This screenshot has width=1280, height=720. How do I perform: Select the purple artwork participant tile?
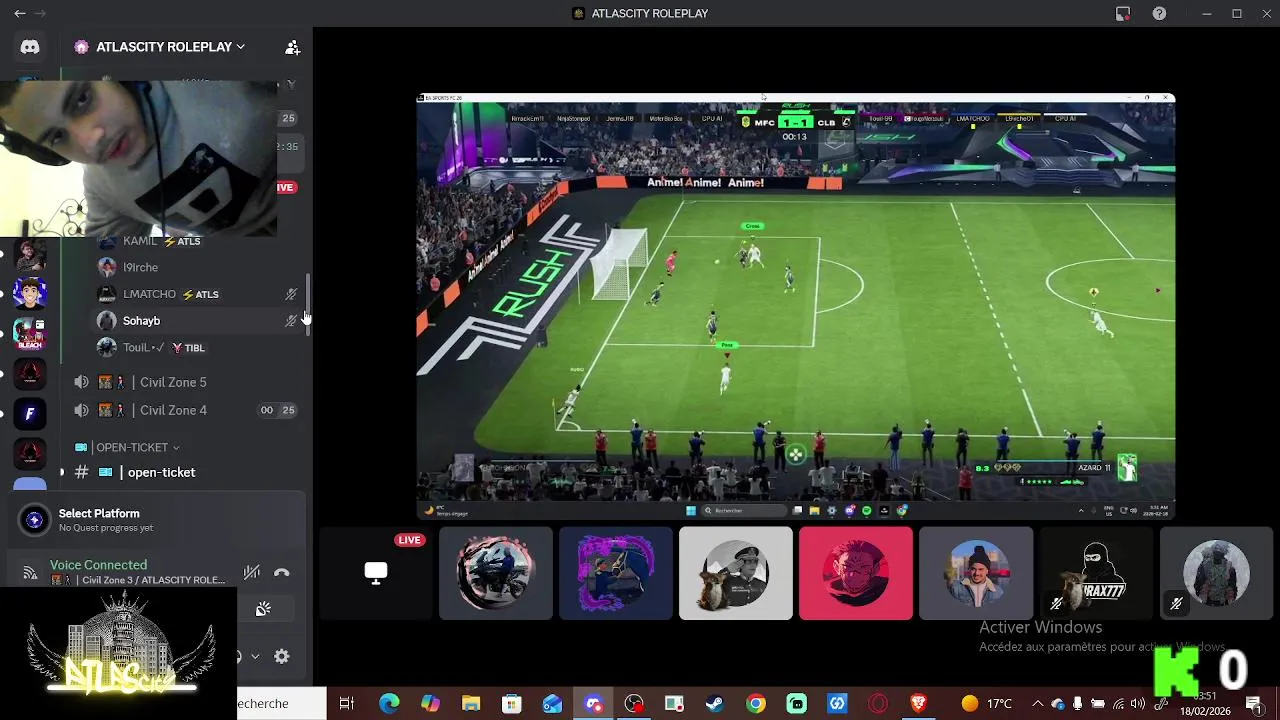click(616, 573)
